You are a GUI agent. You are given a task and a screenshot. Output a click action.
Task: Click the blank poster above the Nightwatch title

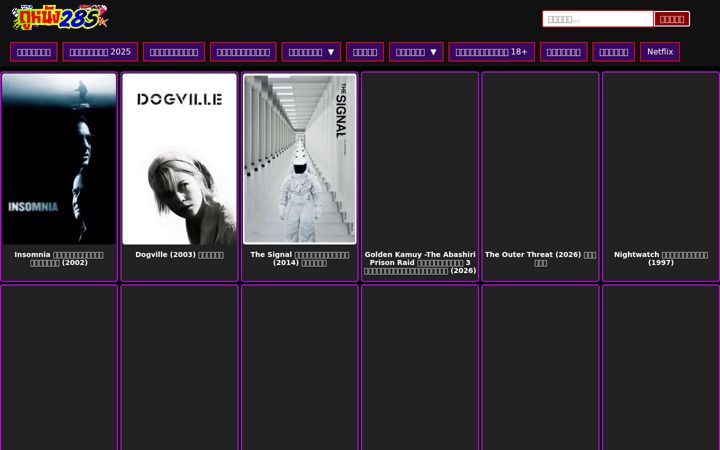click(661, 159)
